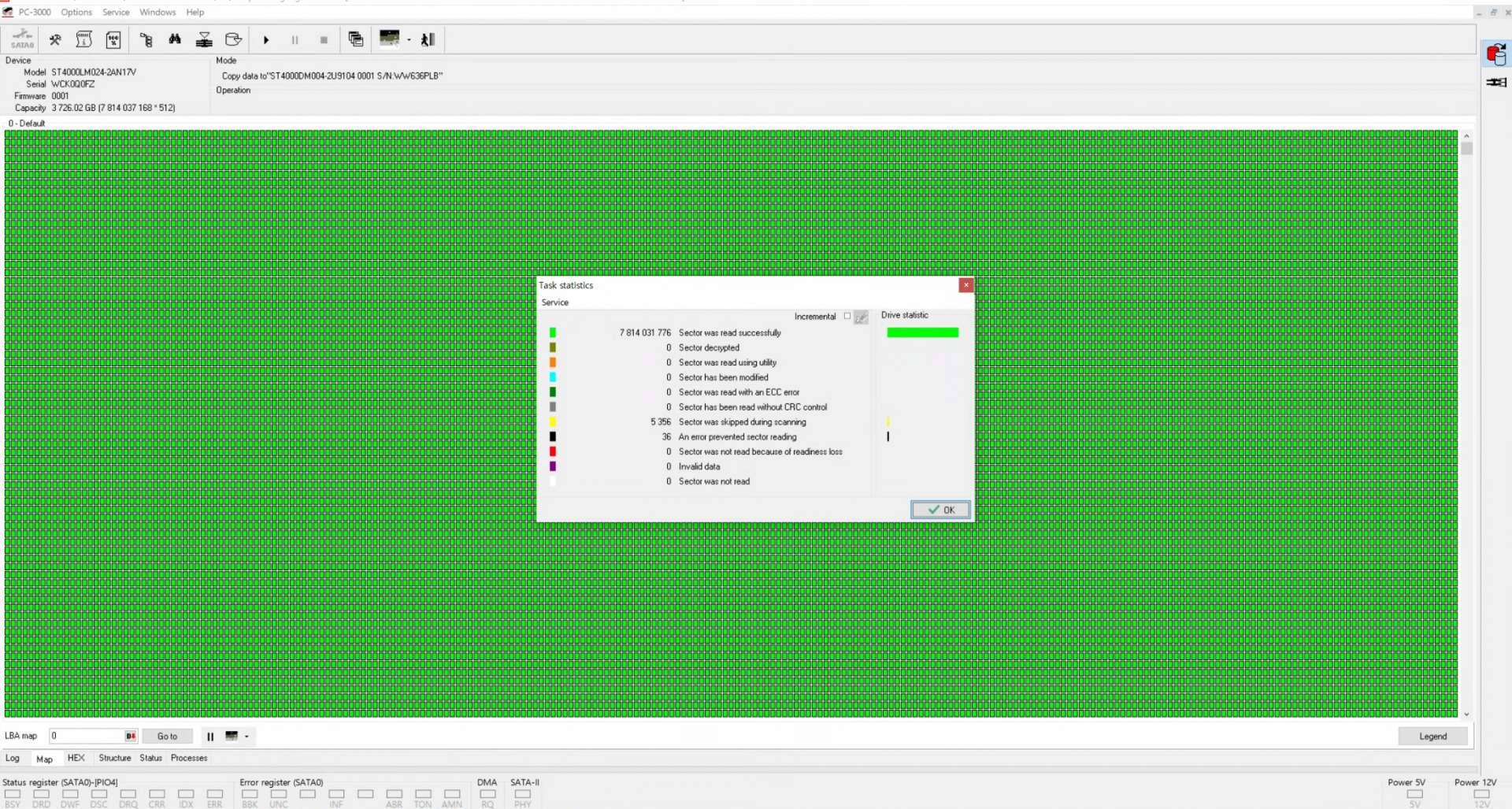This screenshot has height=809, width=1512.
Task: Click the exit door icon in toolbar
Action: click(428, 39)
